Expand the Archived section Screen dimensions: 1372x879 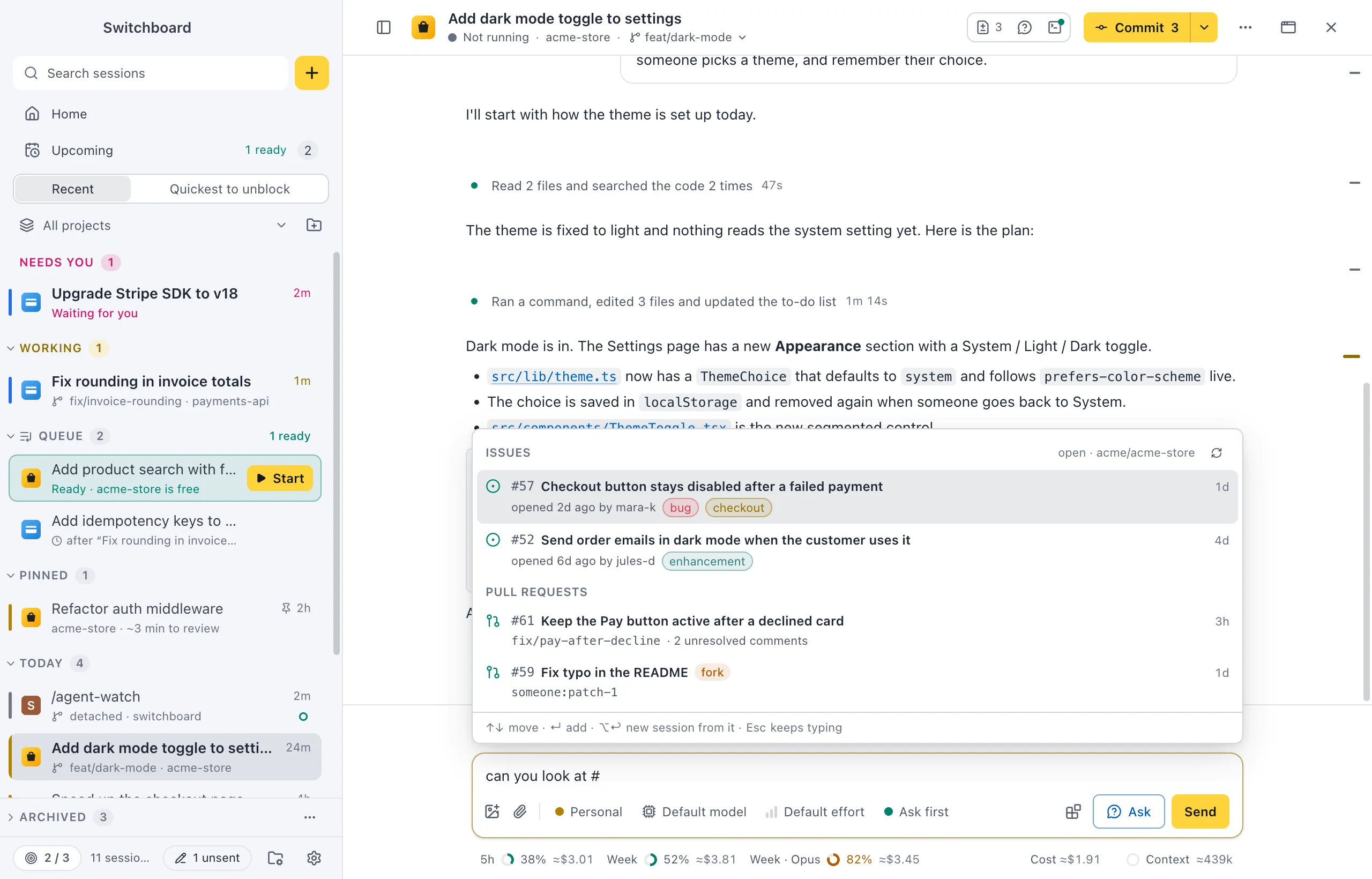point(11,817)
